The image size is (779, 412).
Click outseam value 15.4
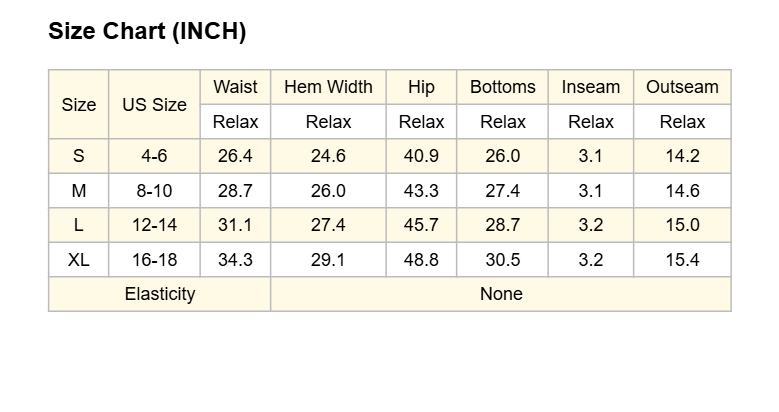682,259
